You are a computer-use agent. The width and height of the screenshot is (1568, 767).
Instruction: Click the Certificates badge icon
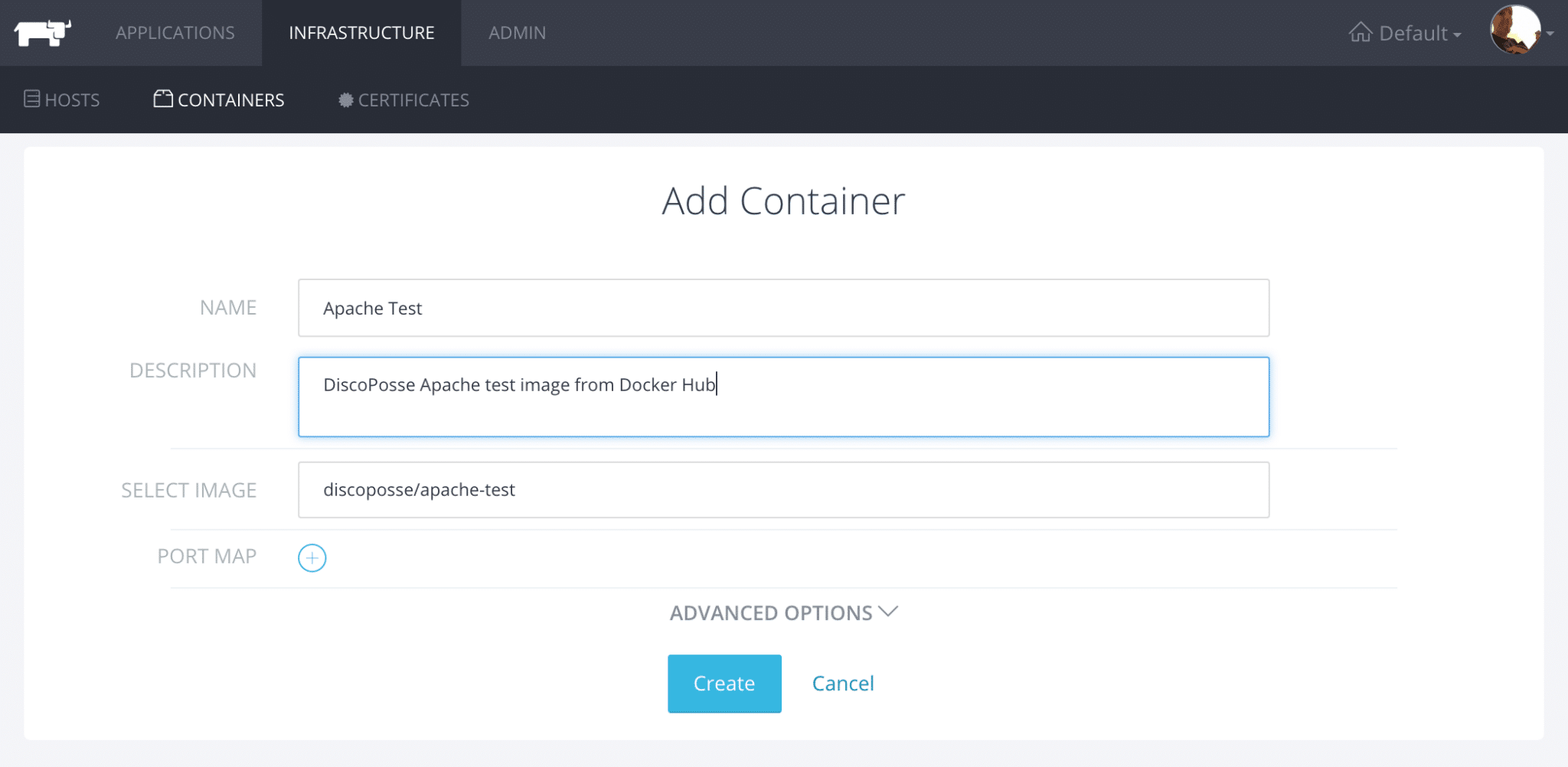(x=346, y=100)
